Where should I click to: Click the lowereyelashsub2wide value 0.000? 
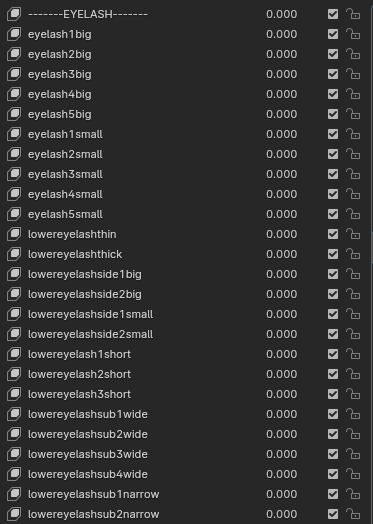point(281,434)
